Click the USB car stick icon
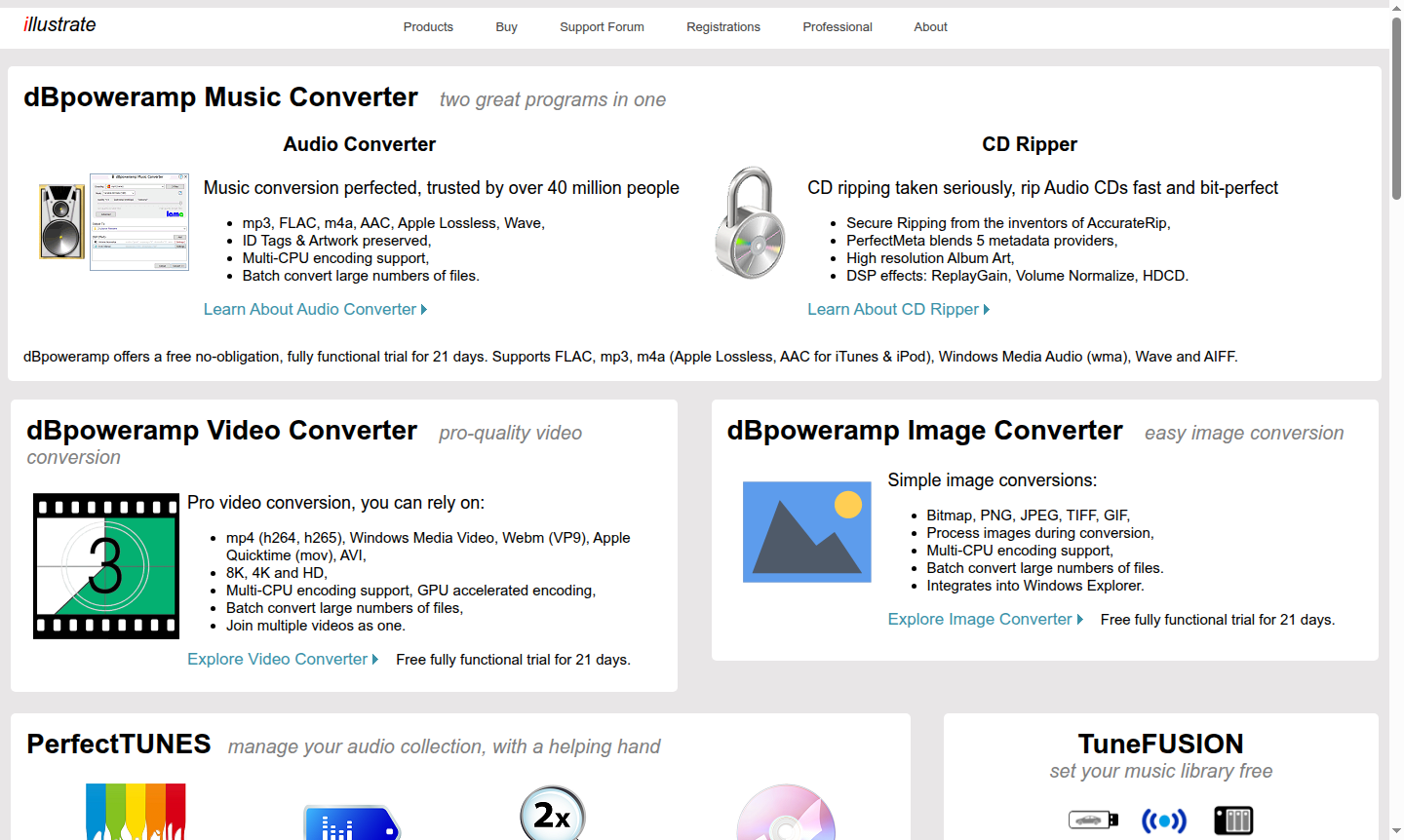The height and width of the screenshot is (840, 1404). pyautogui.click(x=1093, y=821)
